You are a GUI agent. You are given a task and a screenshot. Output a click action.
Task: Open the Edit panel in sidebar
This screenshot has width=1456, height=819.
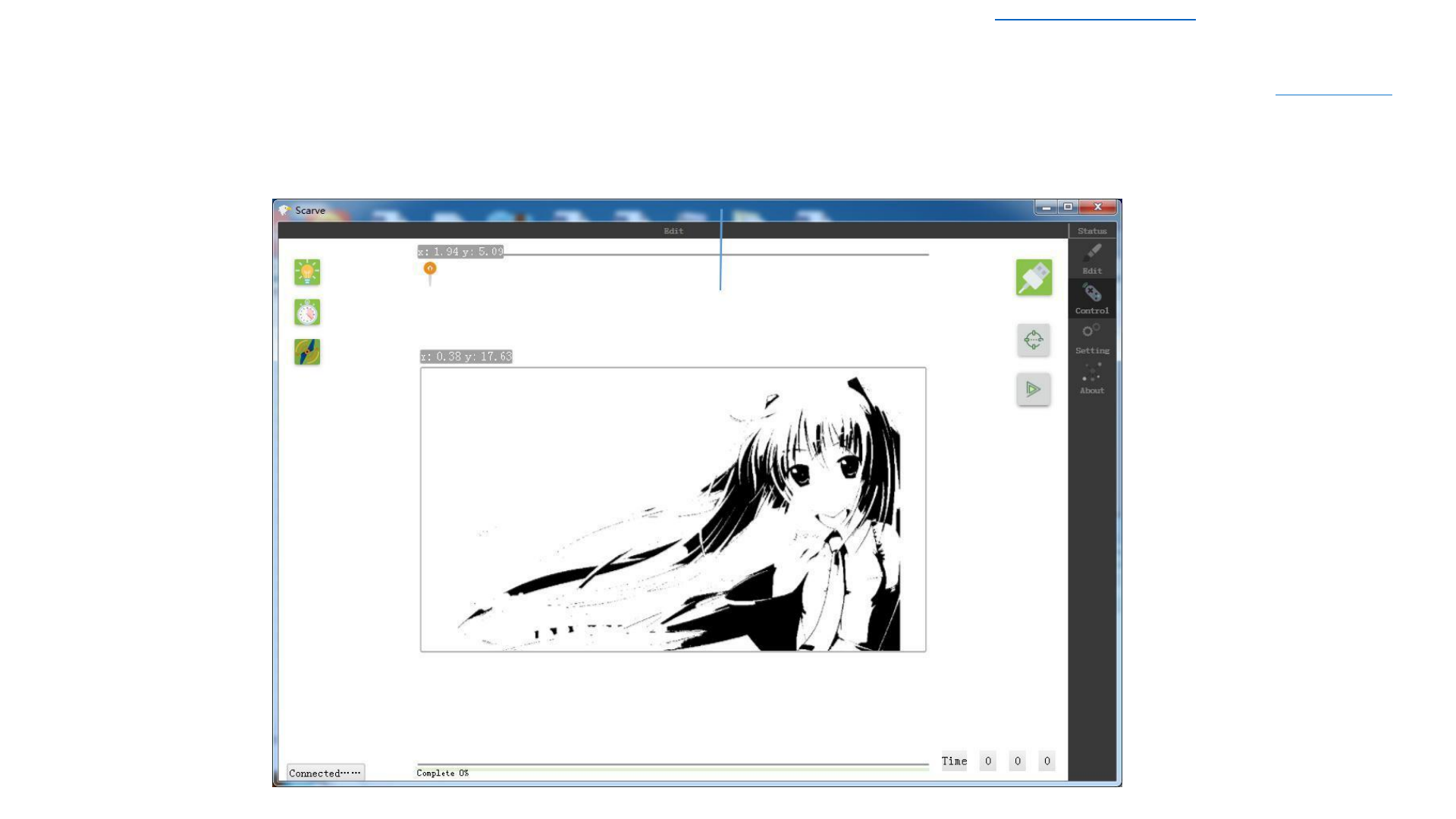click(1092, 259)
